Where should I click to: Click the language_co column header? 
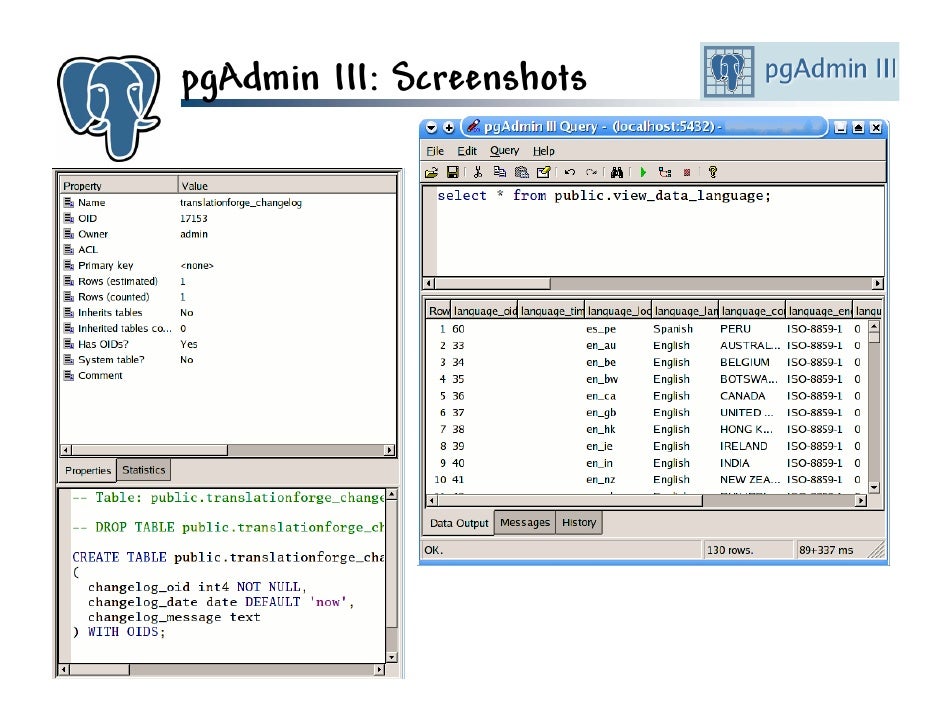(x=753, y=311)
